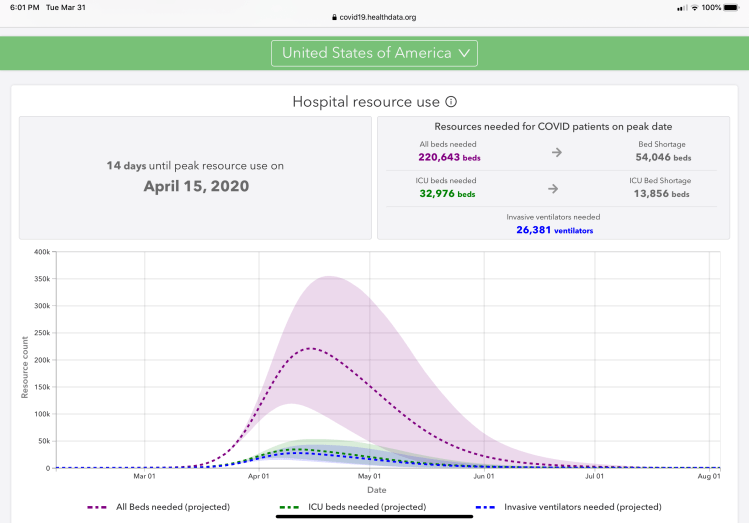Toggle All Beds needed (projected) legend entry

(158, 507)
